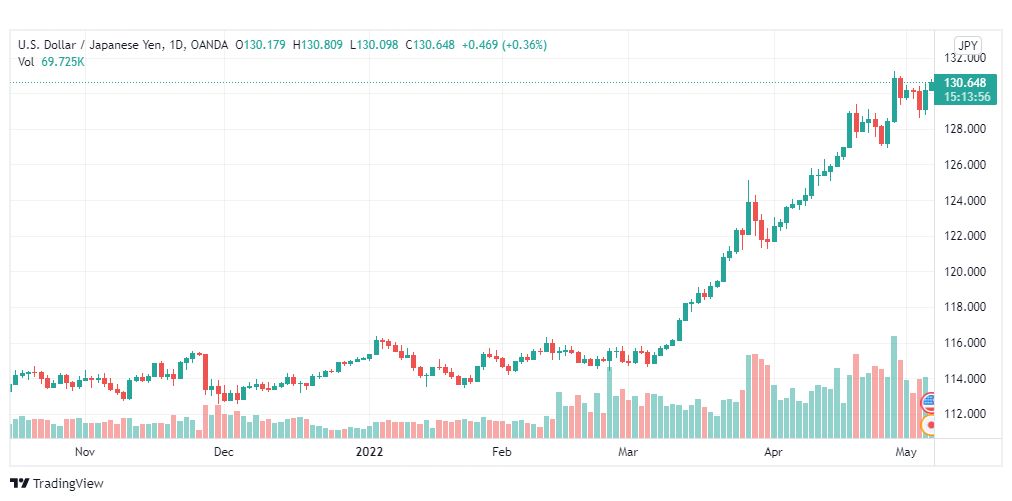Click the +0.469 (+0.36%) change value
Screen dimensions: 1012x501
[x=504, y=45]
